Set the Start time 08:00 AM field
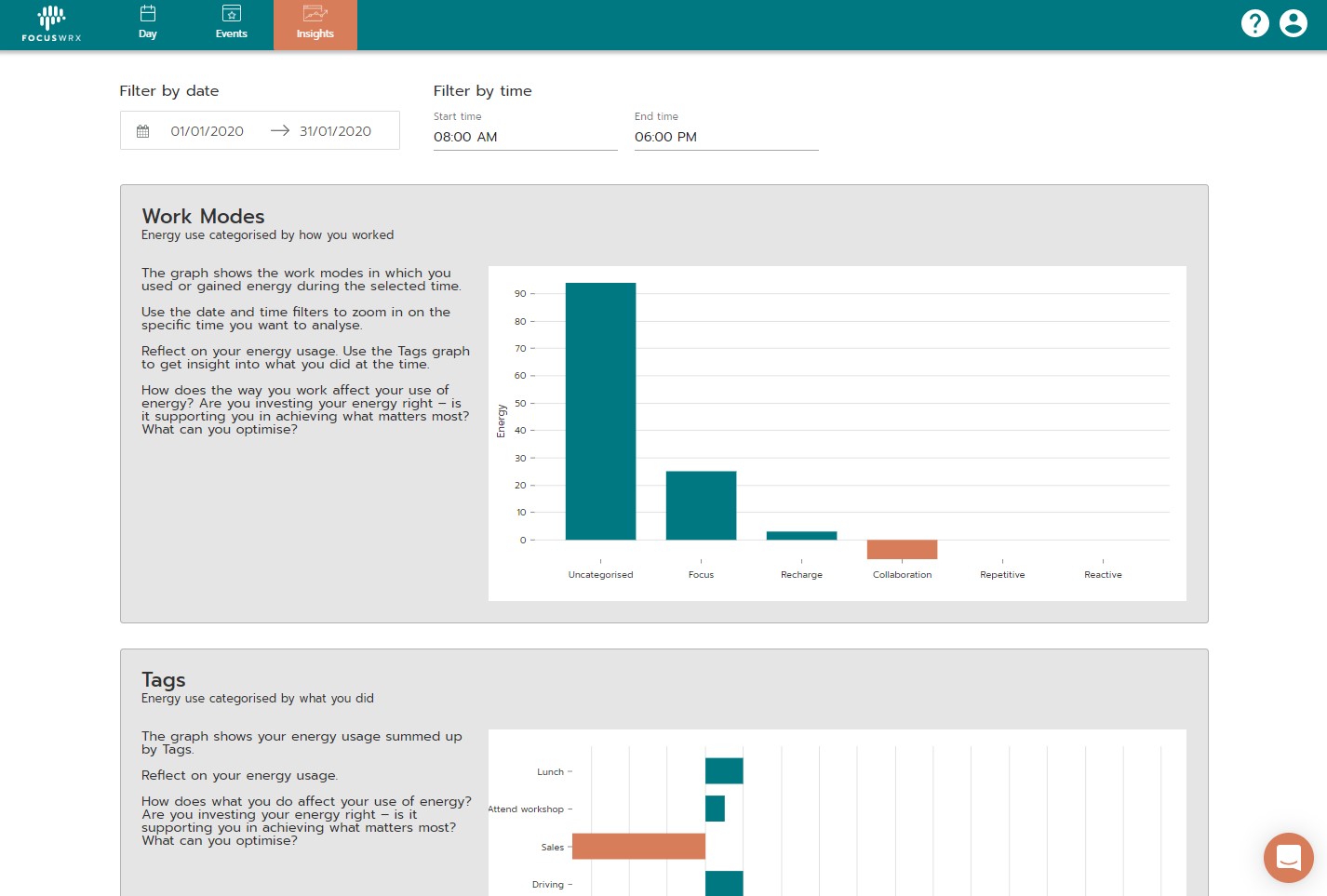This screenshot has height=896, width=1327. click(x=525, y=137)
